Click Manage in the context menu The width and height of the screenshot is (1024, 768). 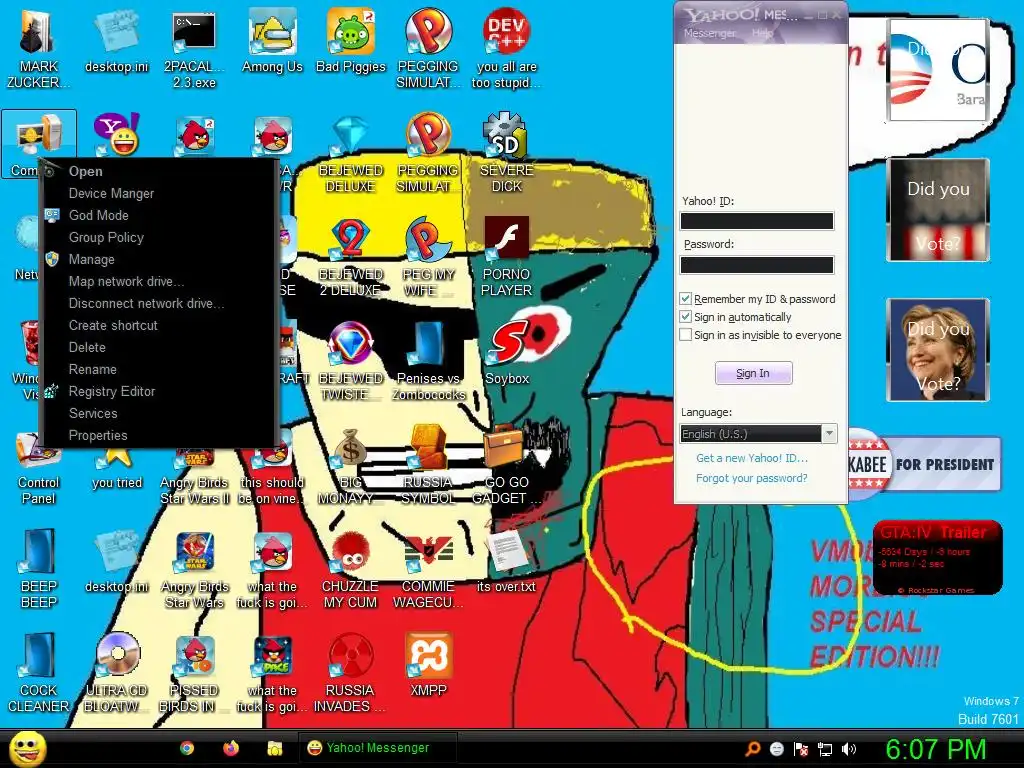click(x=157, y=259)
